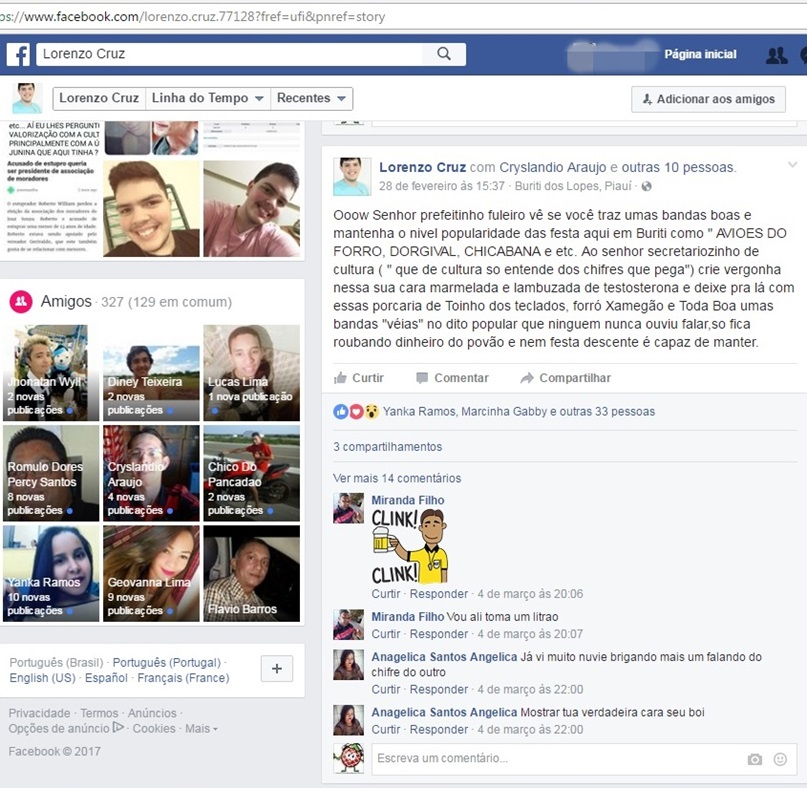
Task: Click the camera icon in comment box
Action: pos(755,759)
